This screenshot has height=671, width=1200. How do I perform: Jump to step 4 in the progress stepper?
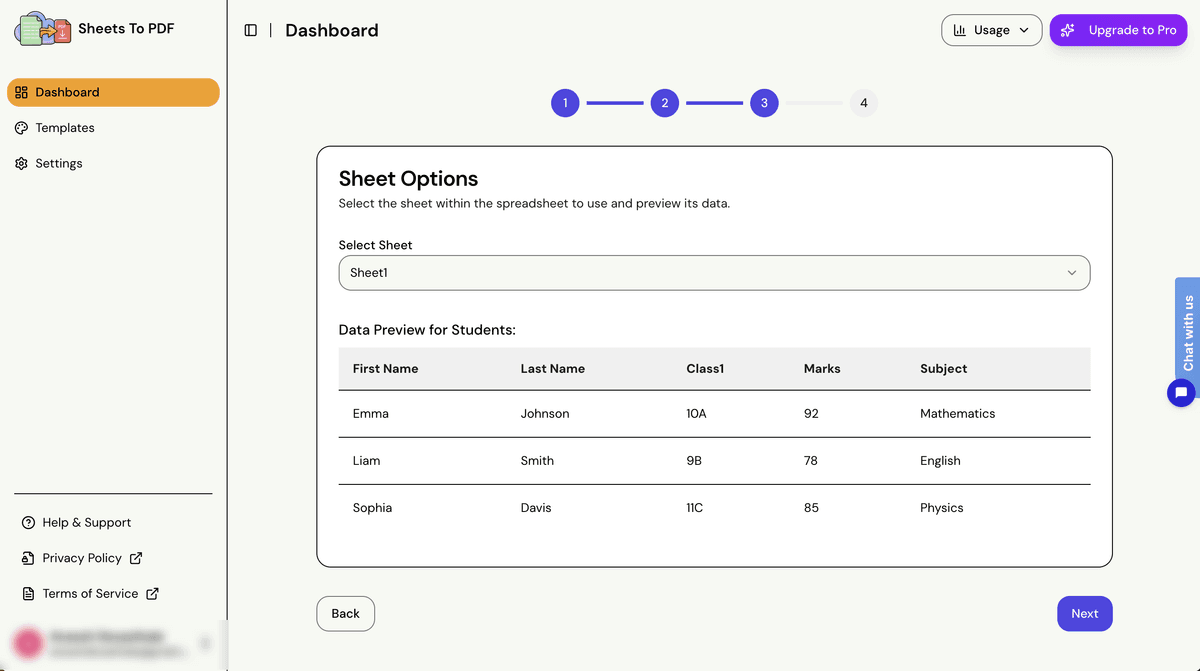[863, 102]
